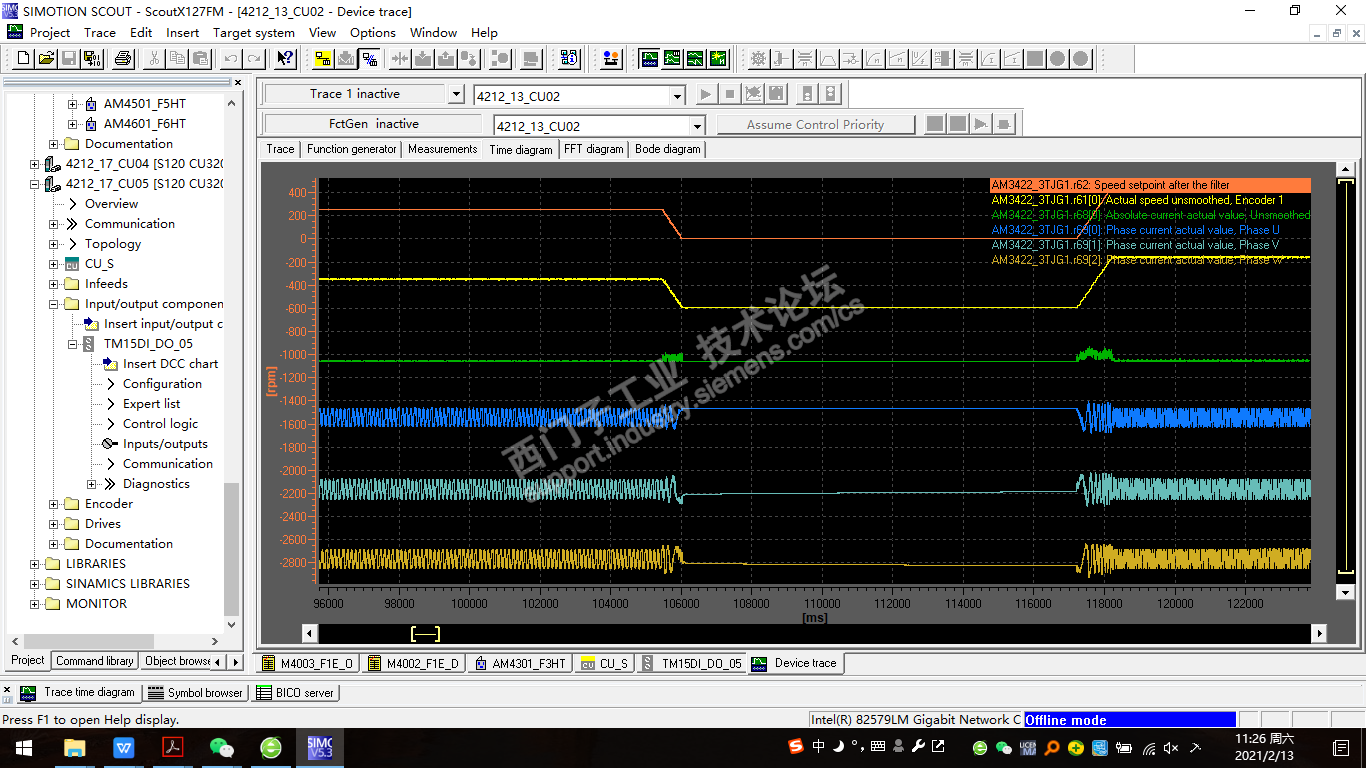Stop the trace with its stop button
This screenshot has height=768, width=1366.
[x=730, y=95]
